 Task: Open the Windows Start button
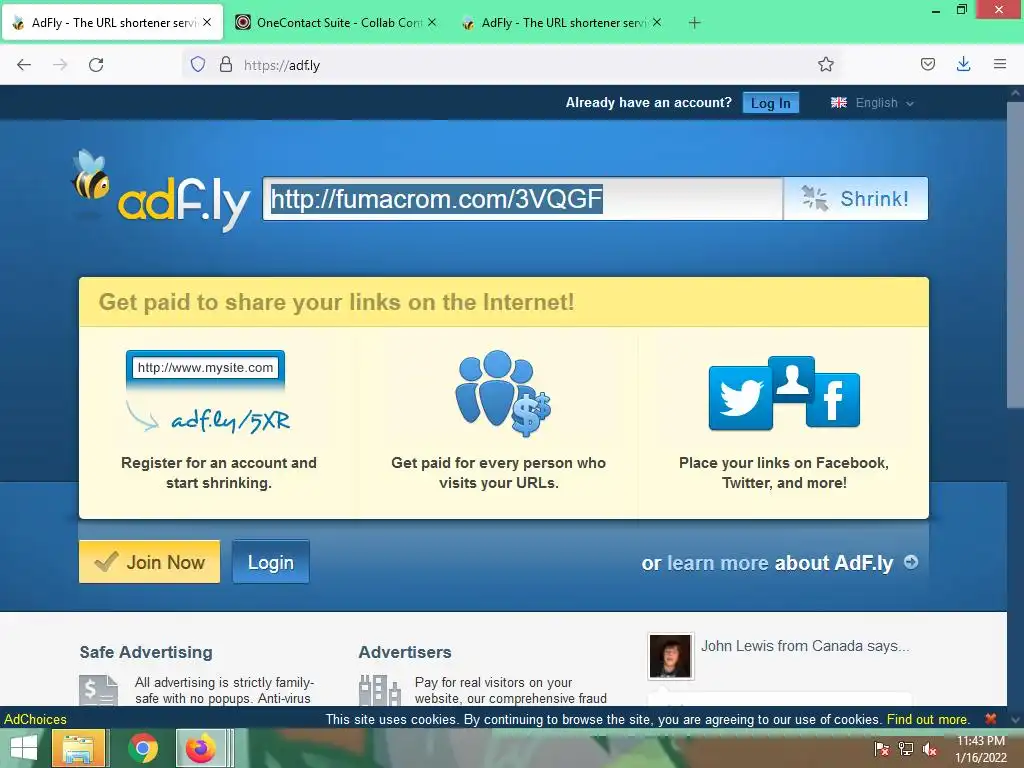[24, 748]
